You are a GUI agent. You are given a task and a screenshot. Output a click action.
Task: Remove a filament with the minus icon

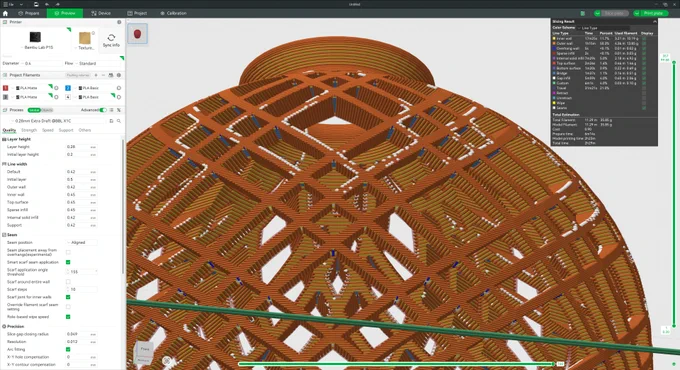103,75
